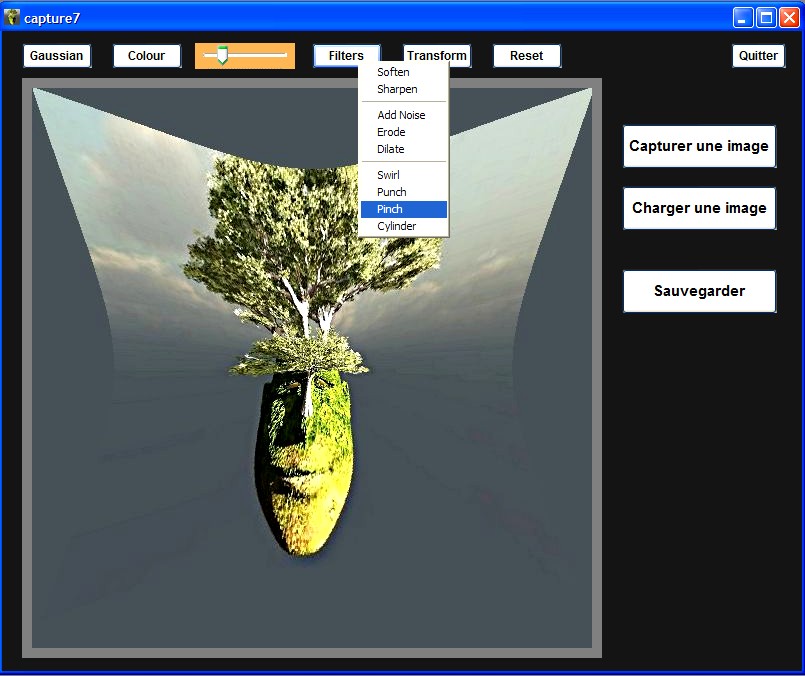Open the Colour options
805x676 pixels.
[x=147, y=56]
